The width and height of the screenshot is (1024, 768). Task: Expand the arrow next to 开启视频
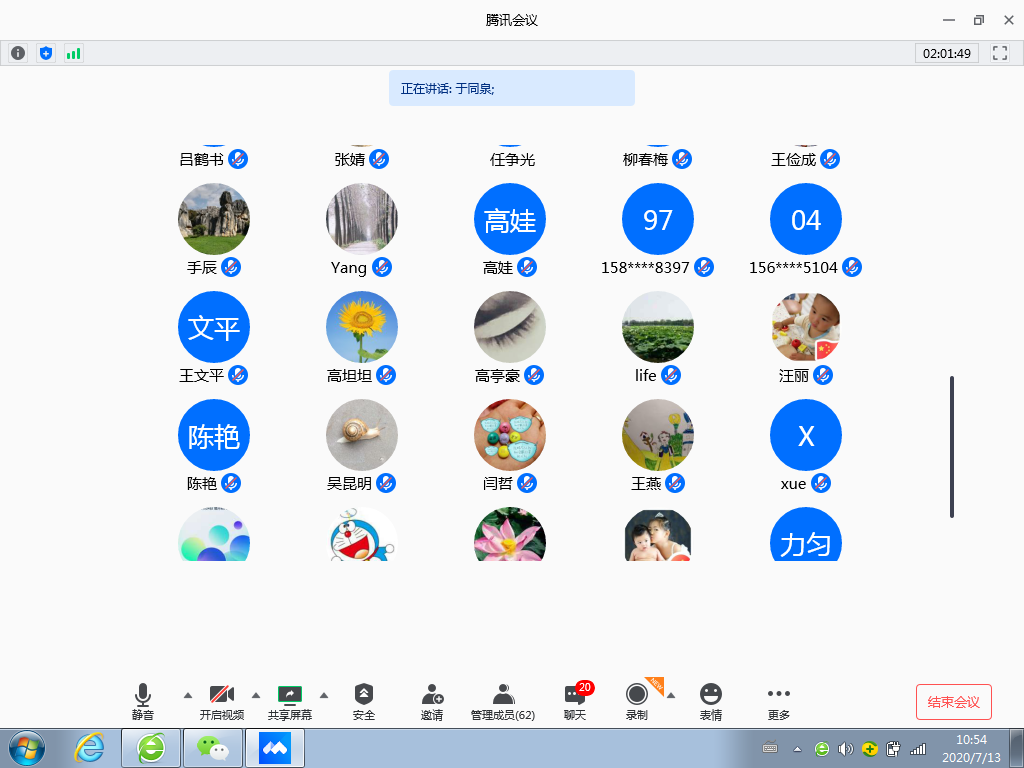[255, 695]
